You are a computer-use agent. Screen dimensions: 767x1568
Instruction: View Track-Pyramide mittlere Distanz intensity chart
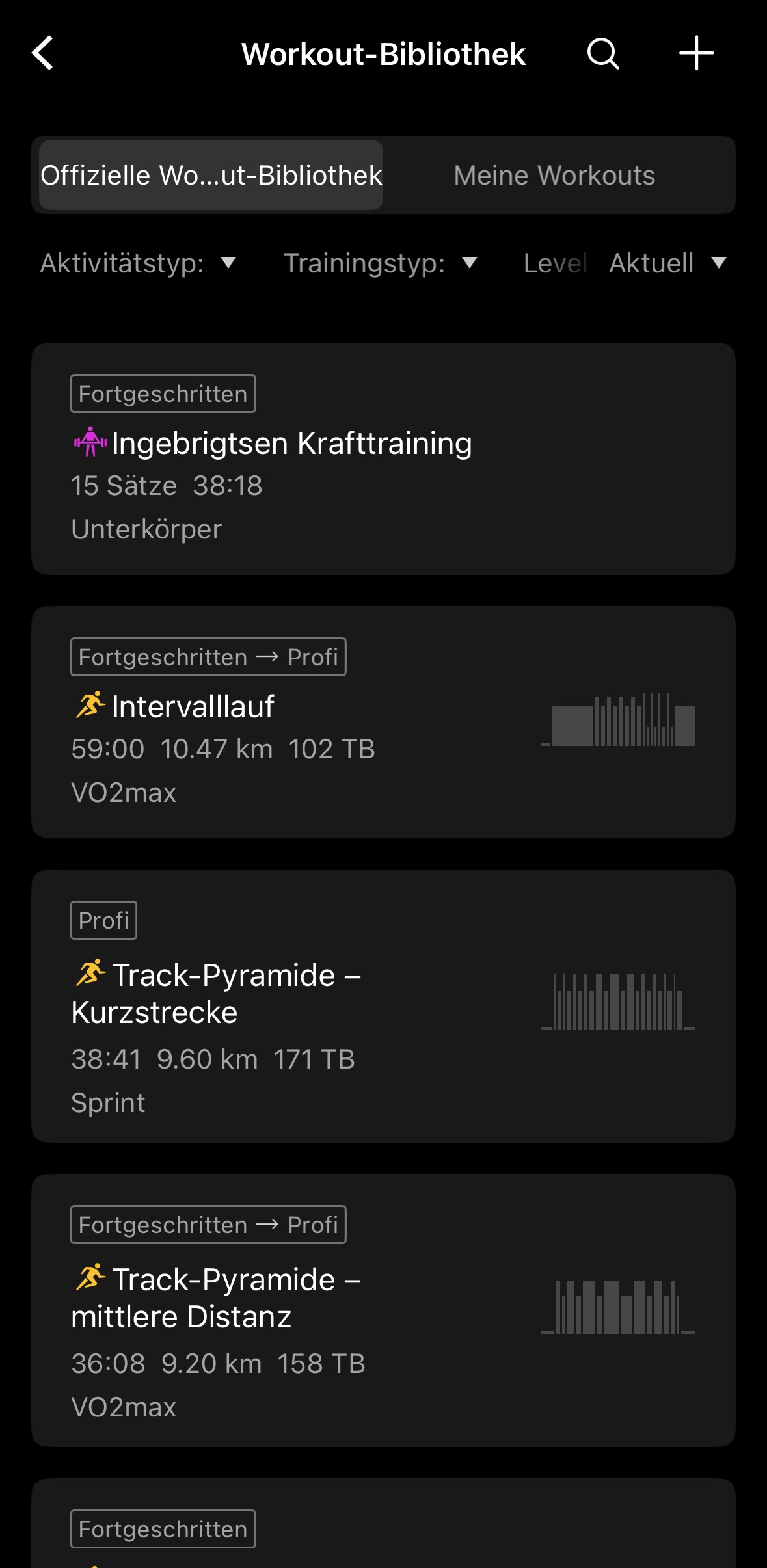click(x=617, y=1307)
